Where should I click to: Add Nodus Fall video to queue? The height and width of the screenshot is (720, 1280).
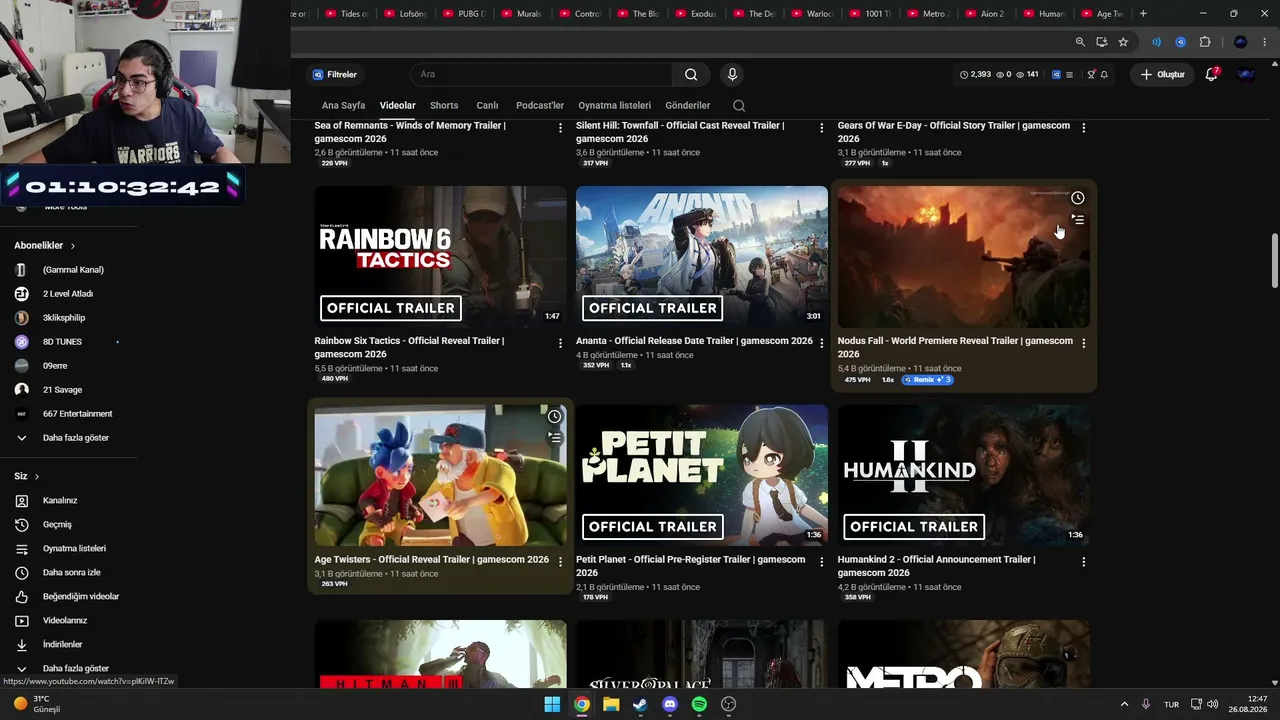click(x=1077, y=219)
